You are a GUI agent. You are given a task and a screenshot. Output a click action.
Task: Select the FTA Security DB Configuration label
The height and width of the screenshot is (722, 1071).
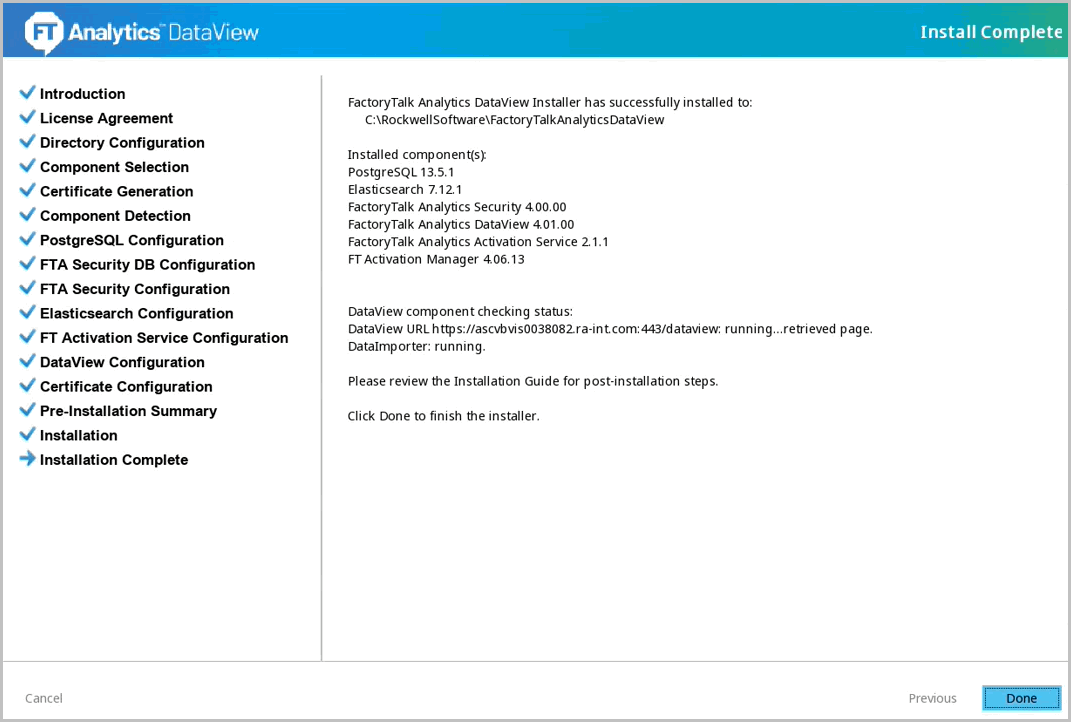tap(148, 264)
